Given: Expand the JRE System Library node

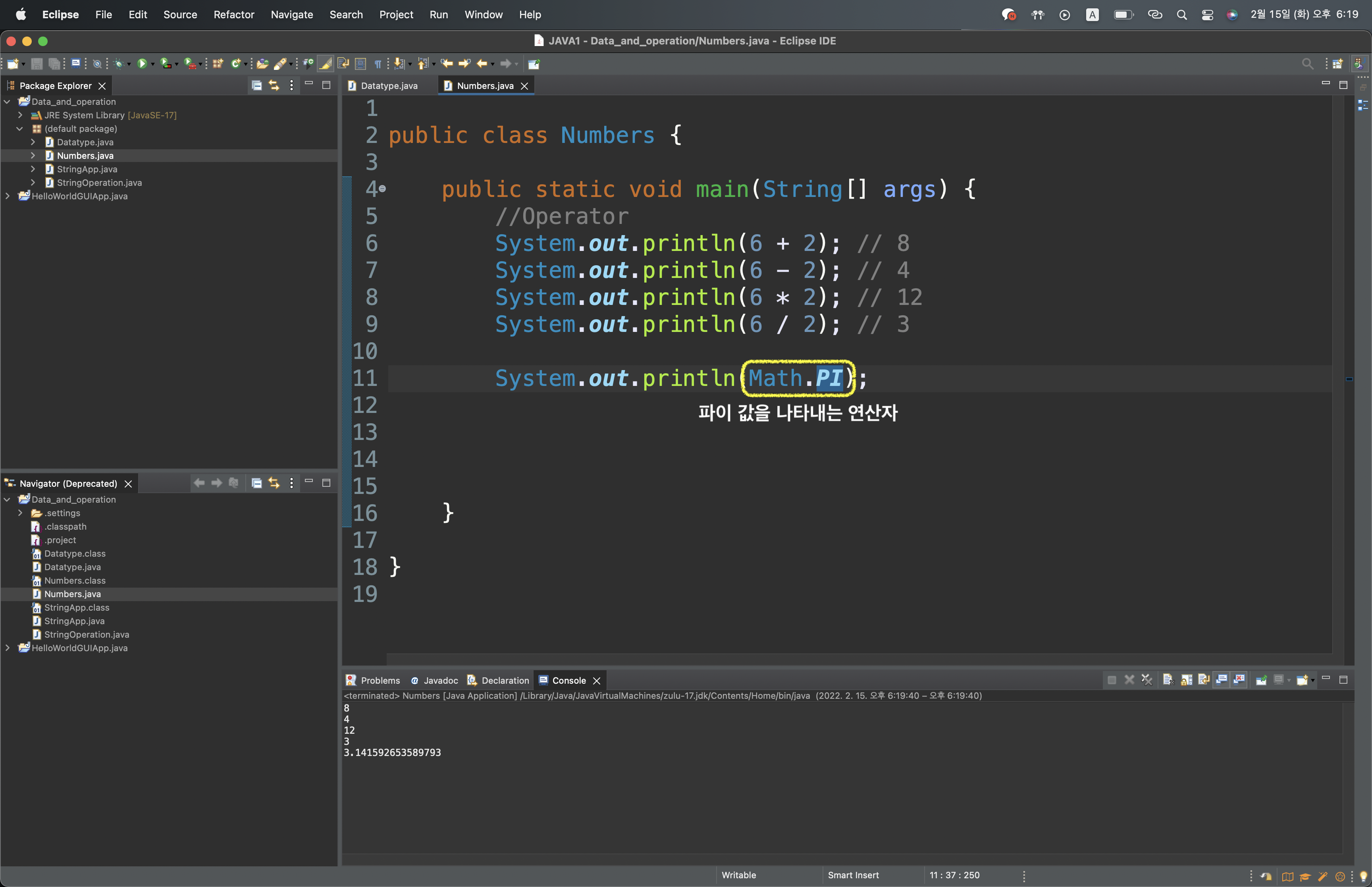Looking at the screenshot, I should click(20, 115).
